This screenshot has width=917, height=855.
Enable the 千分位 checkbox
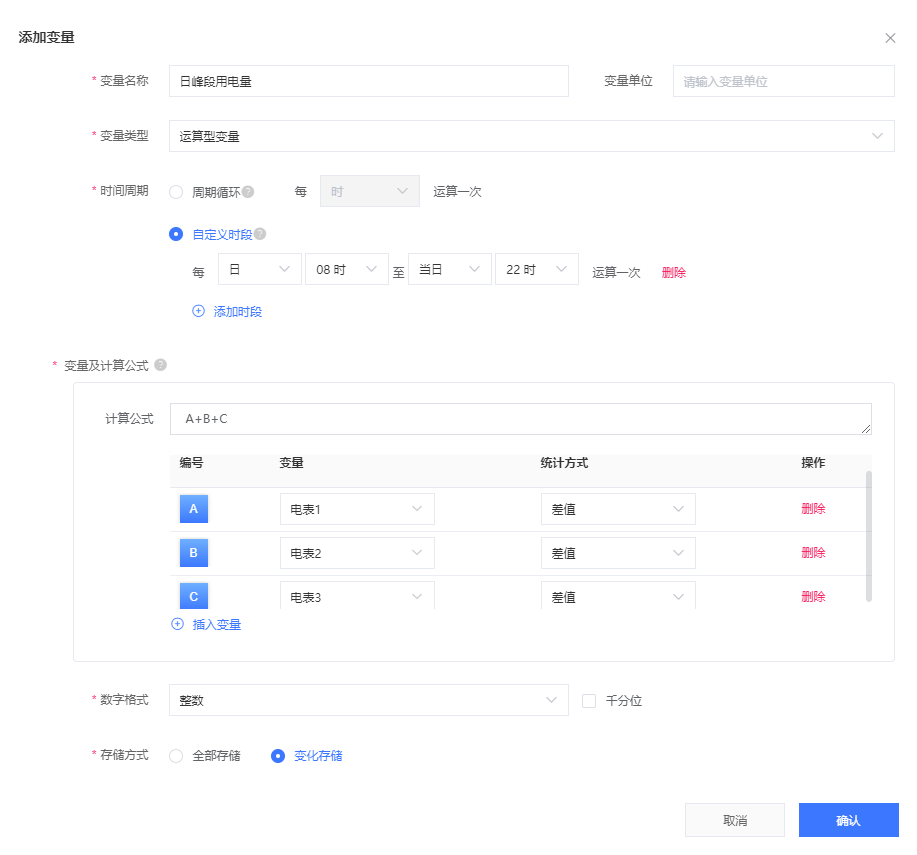pos(589,701)
